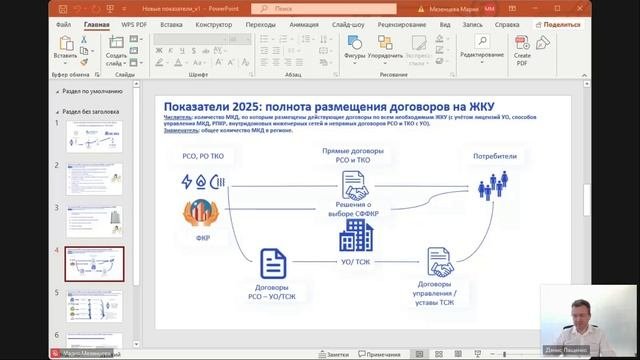Open the Абзац dialog launcher
Viewport: 640px width, 360px height.
coord(336,75)
